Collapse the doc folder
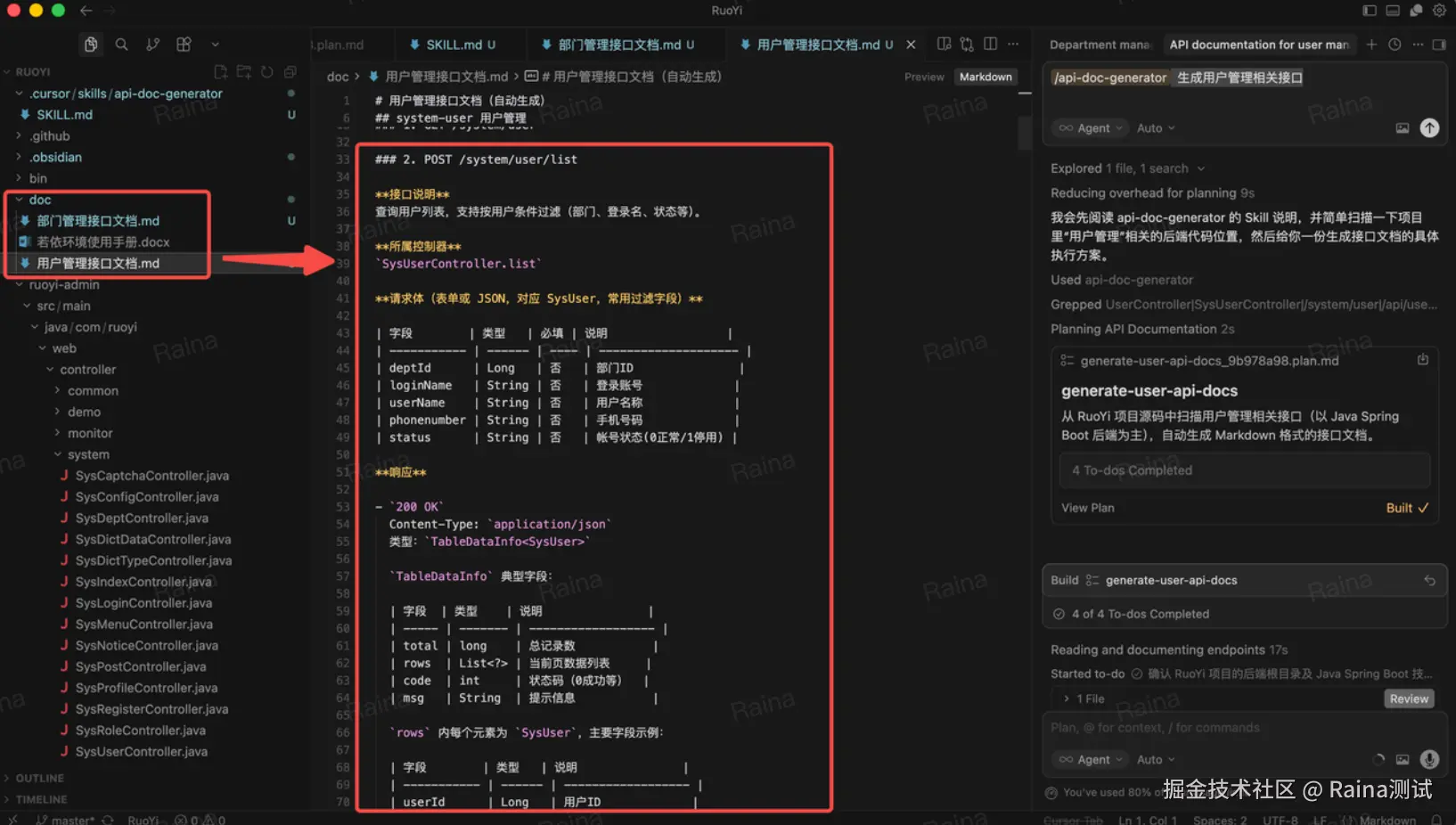Screen dimensions: 1456x825 [39, 200]
